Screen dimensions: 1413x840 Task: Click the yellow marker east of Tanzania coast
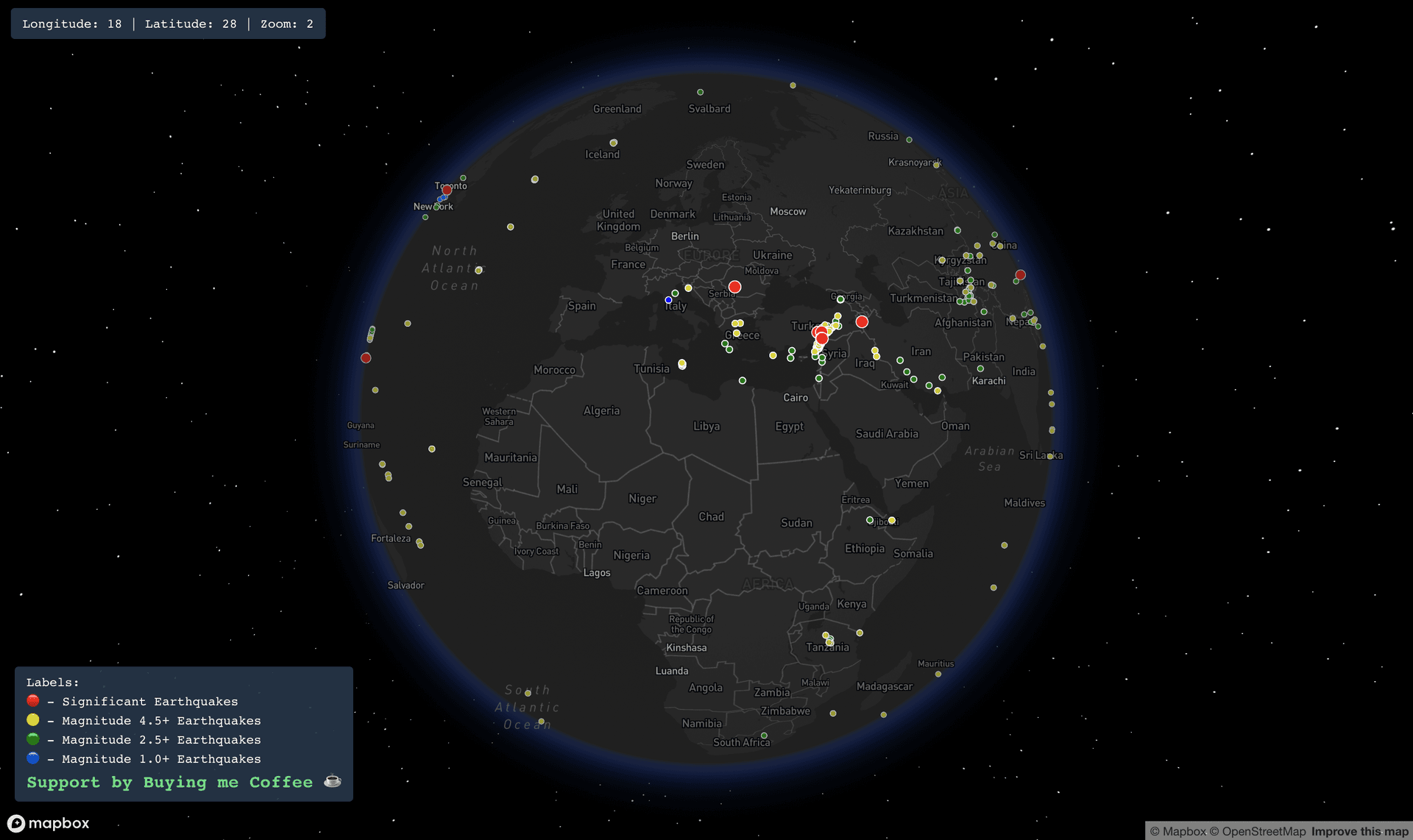pos(860,633)
